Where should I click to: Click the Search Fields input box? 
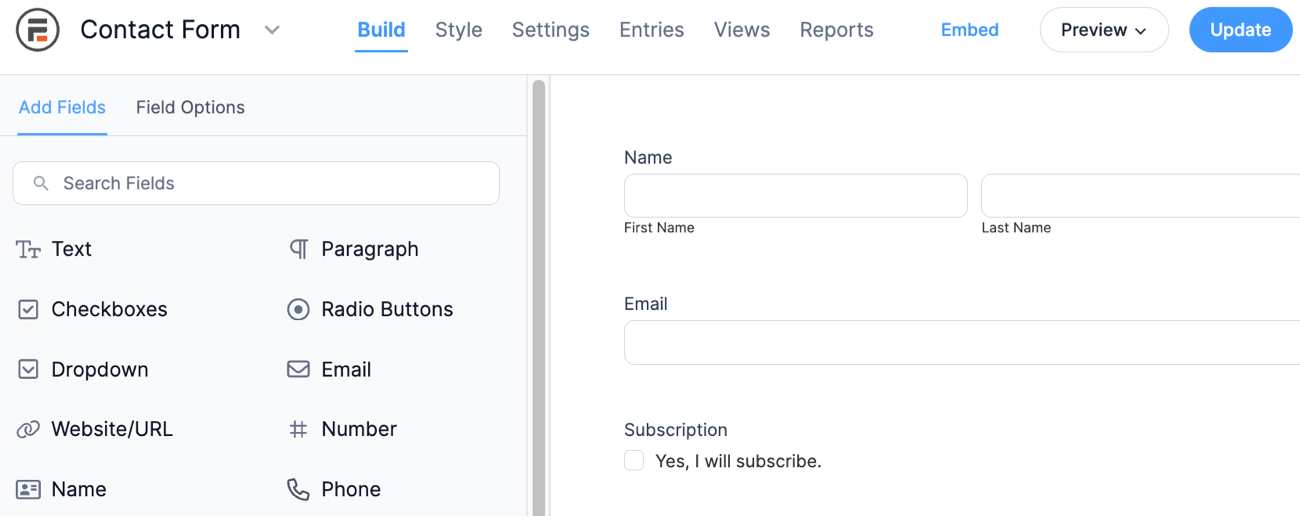[x=256, y=183]
